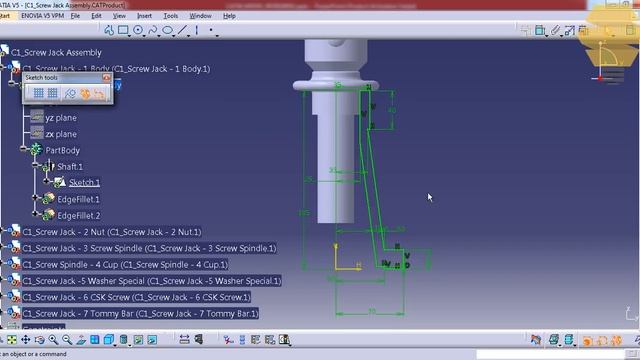The image size is (640, 360).
Task: Select C1_Screw Jack - 6 CSK Screw component
Action: tap(136, 297)
